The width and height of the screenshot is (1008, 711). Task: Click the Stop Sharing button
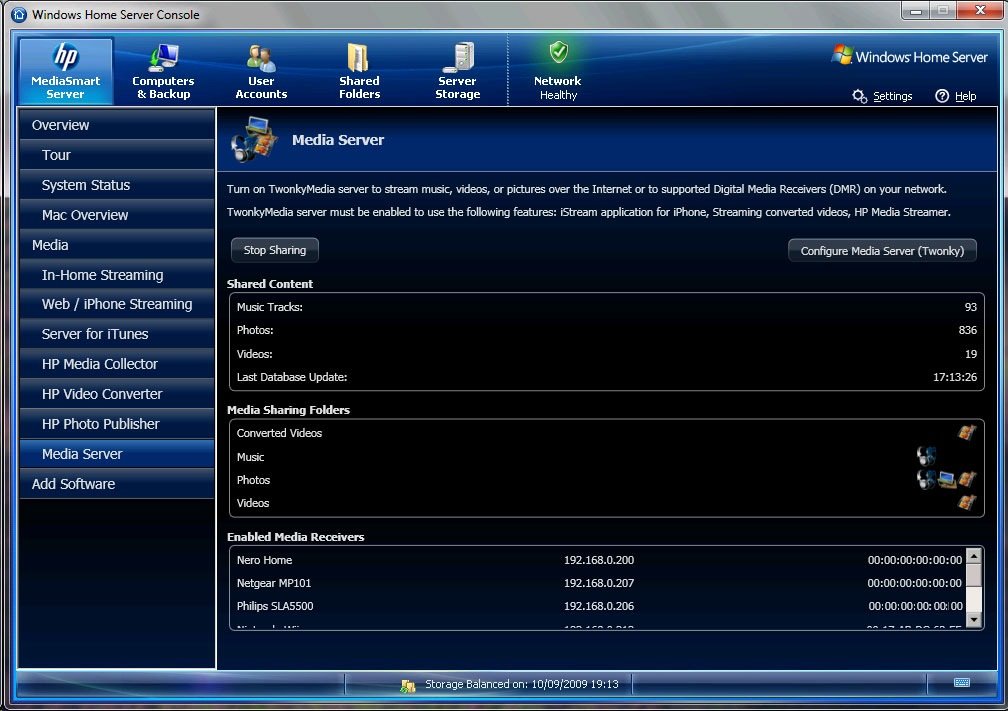click(274, 250)
